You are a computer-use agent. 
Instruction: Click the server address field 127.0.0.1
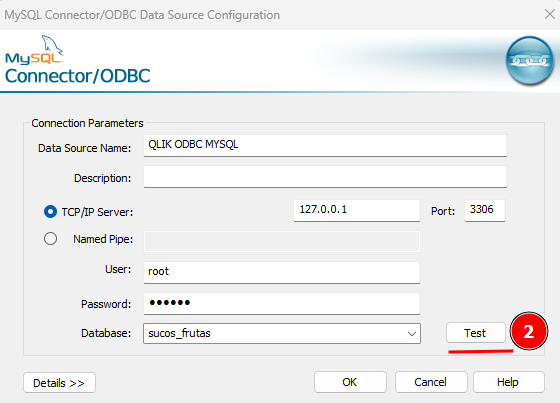tap(357, 210)
